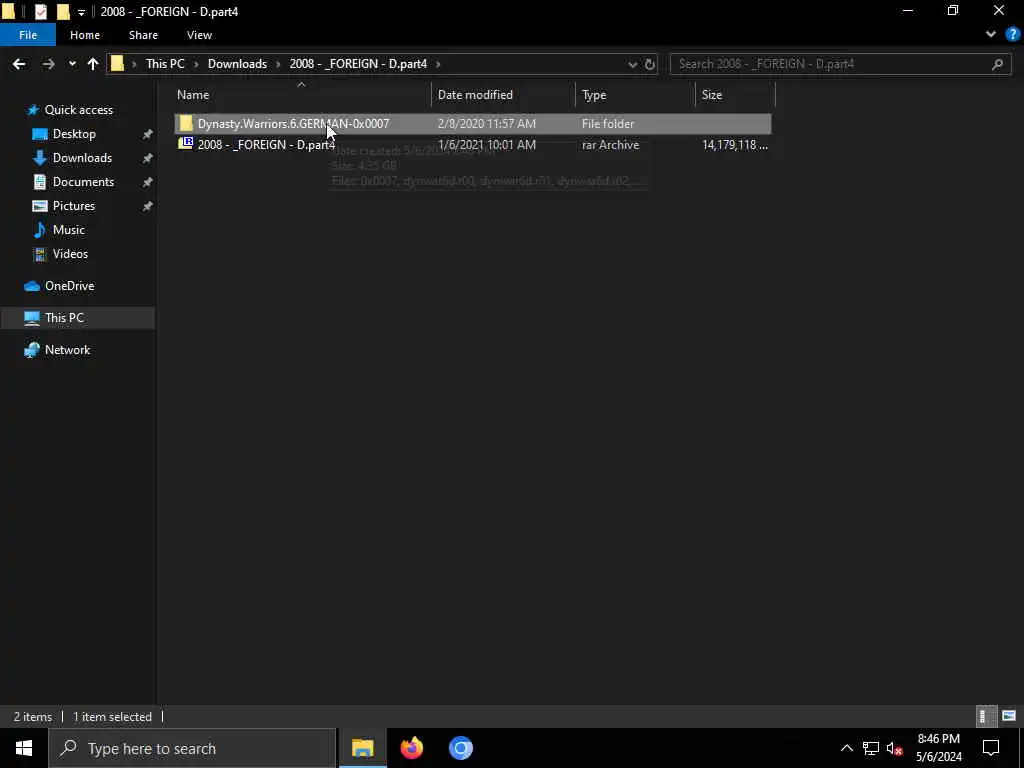Expand the ribbon with the chevron

pyautogui.click(x=991, y=35)
